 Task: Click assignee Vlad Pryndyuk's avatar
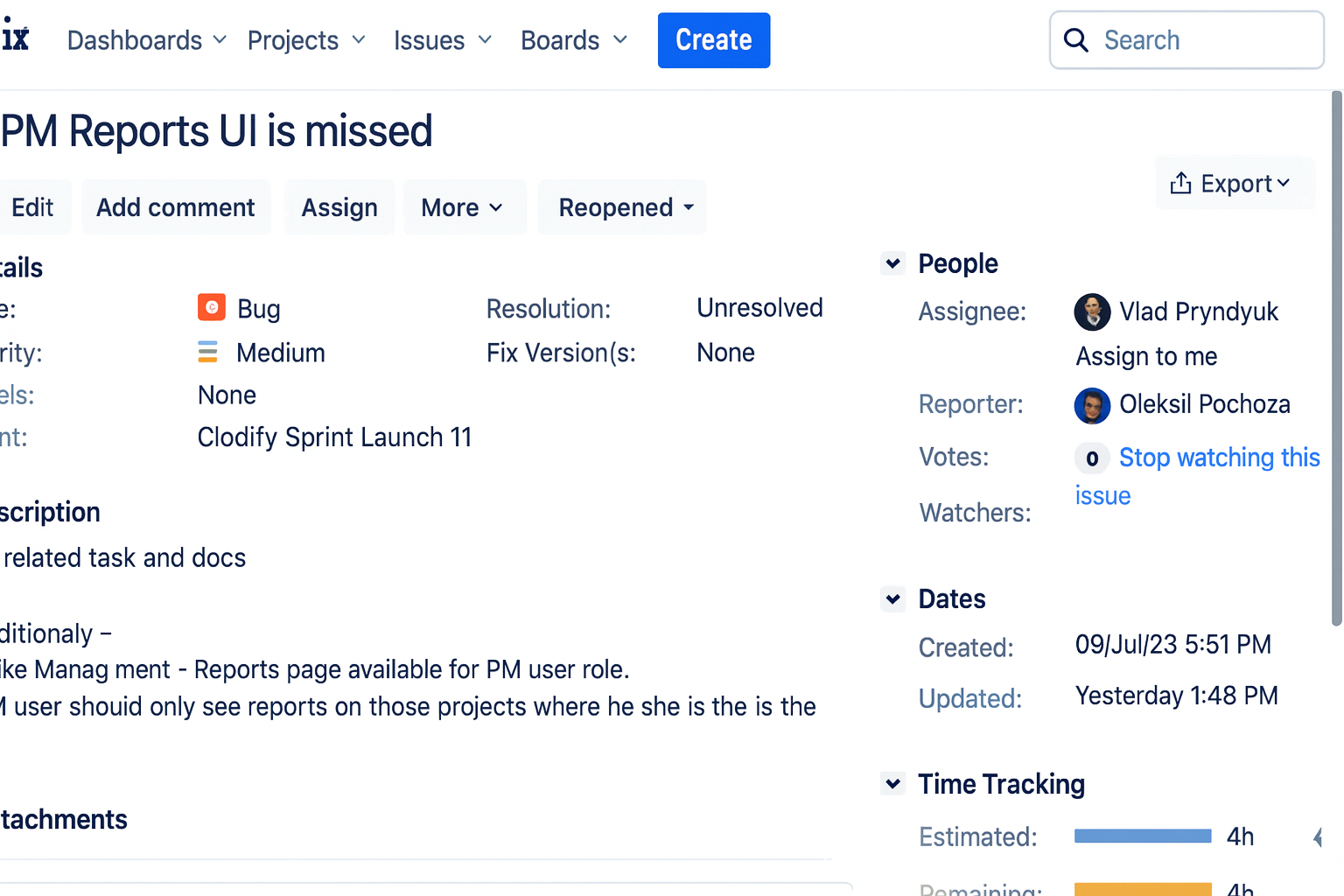[x=1092, y=311]
